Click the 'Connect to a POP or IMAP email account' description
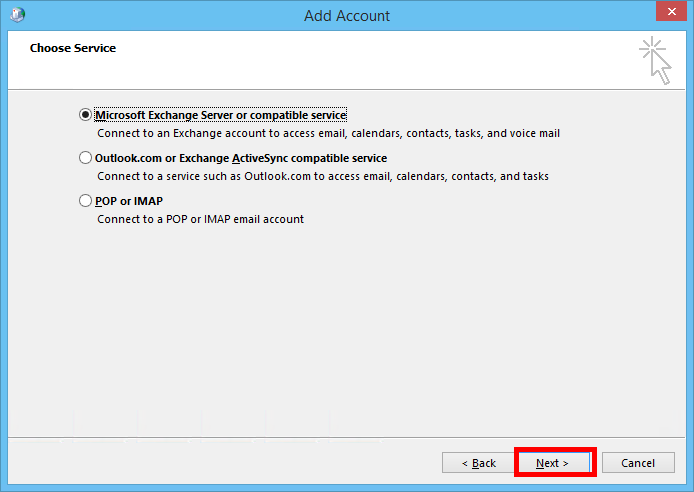 click(x=200, y=219)
